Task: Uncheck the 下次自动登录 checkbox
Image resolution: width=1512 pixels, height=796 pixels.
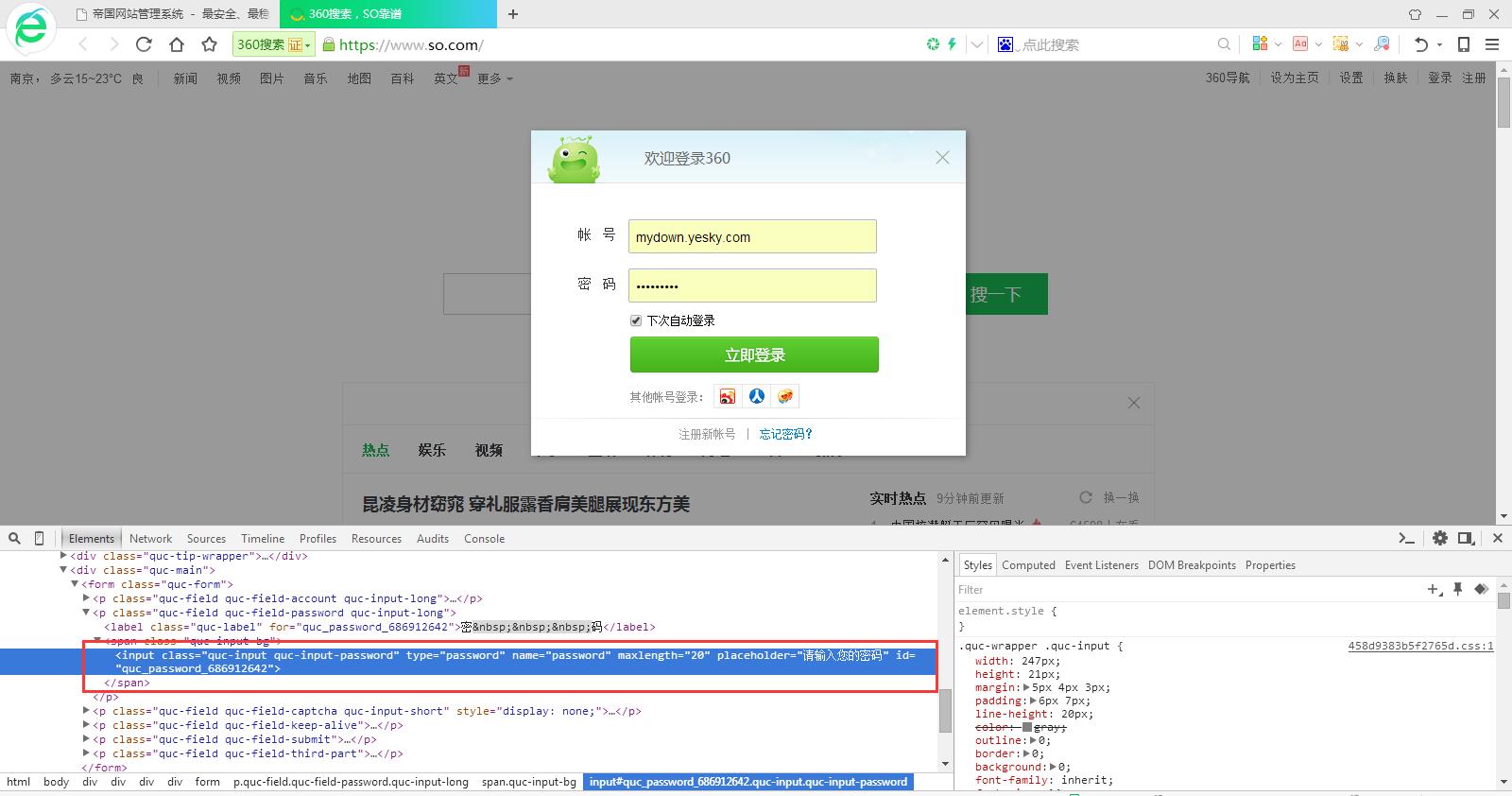Action: coord(636,320)
